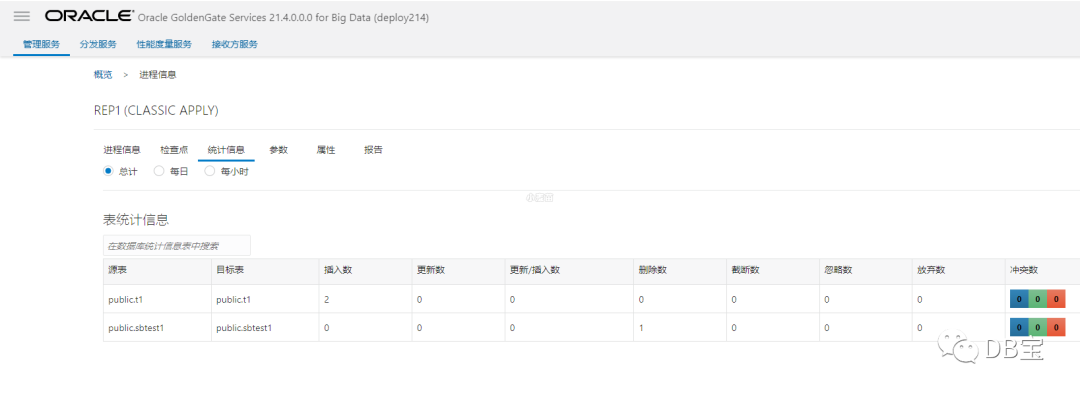Switch to the 接收方服务 tab
The image size is (1080, 395).
pyautogui.click(x=235, y=45)
